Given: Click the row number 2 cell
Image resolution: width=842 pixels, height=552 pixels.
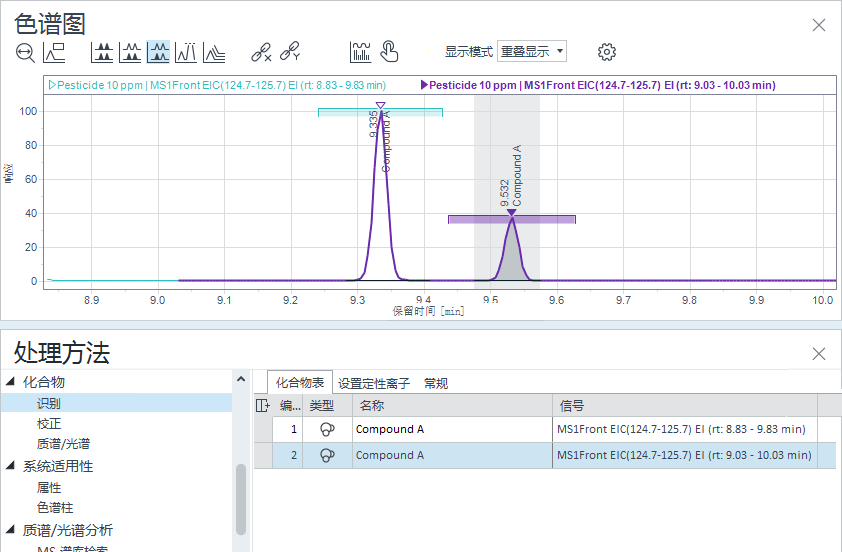Looking at the screenshot, I should pyautogui.click(x=288, y=455).
